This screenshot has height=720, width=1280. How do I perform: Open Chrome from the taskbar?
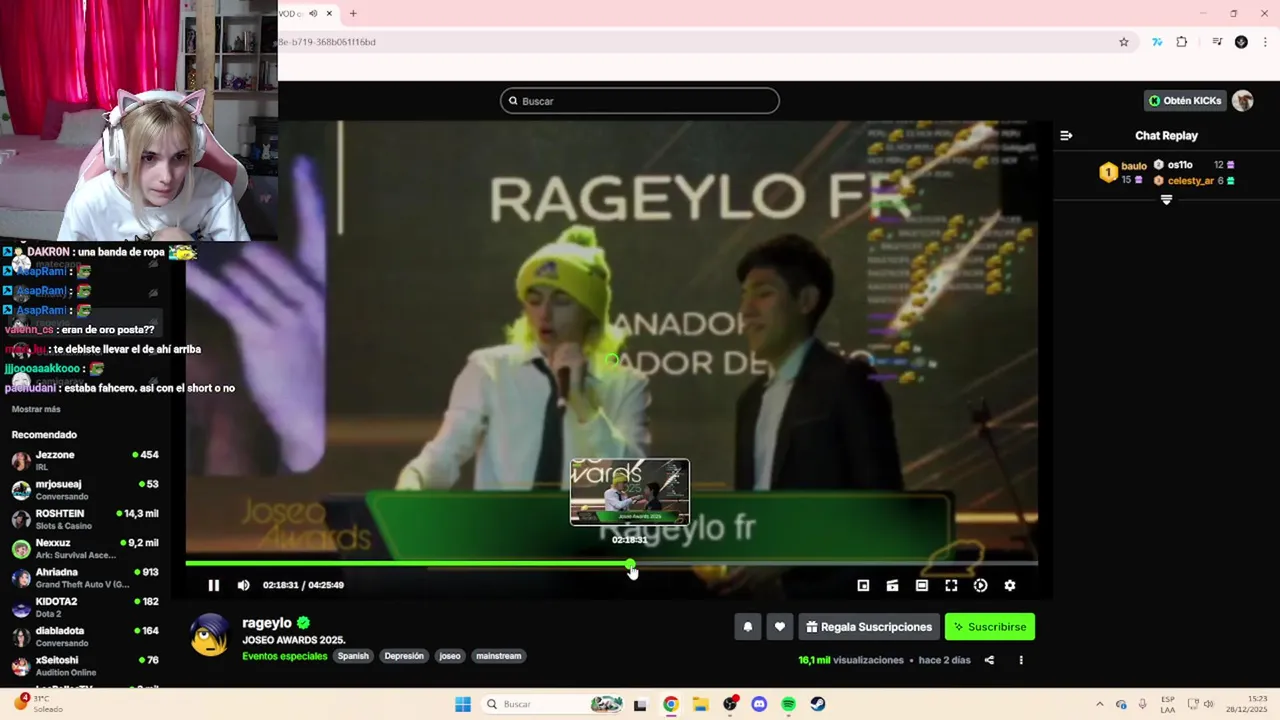670,704
